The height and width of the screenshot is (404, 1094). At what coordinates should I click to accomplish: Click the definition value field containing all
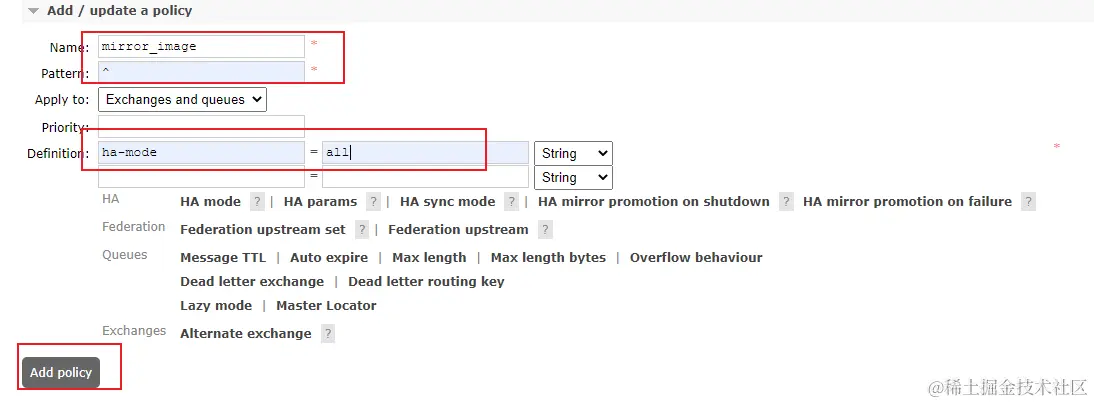point(426,152)
